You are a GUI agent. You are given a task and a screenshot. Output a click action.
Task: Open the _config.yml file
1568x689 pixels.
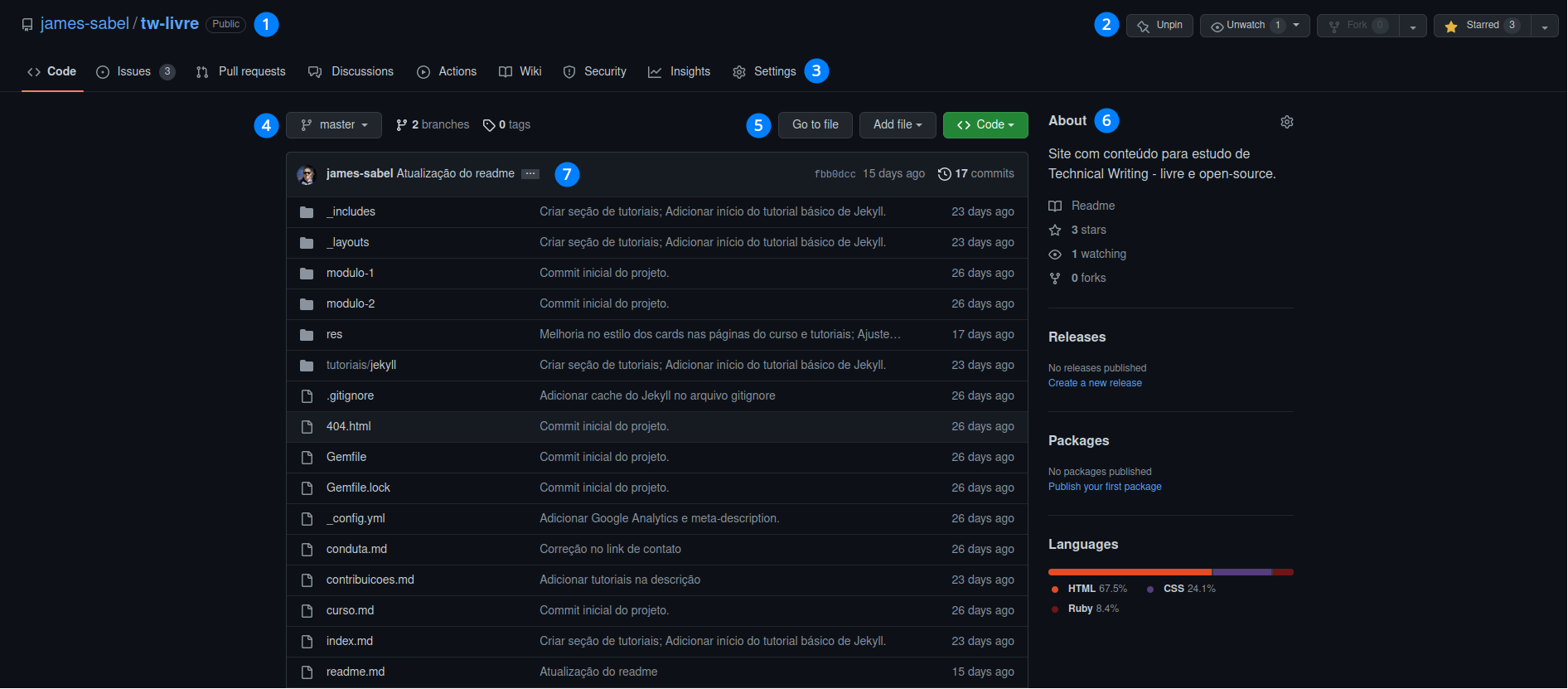click(x=356, y=519)
